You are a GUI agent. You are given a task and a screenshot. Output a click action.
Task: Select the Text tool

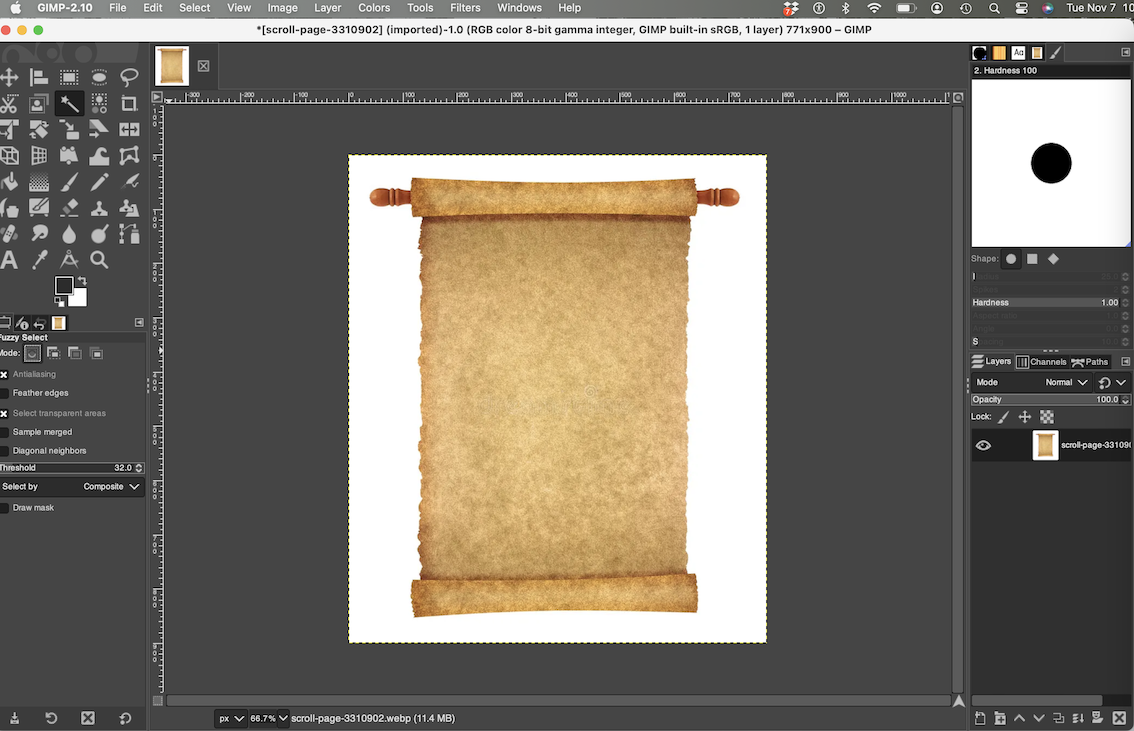9,260
